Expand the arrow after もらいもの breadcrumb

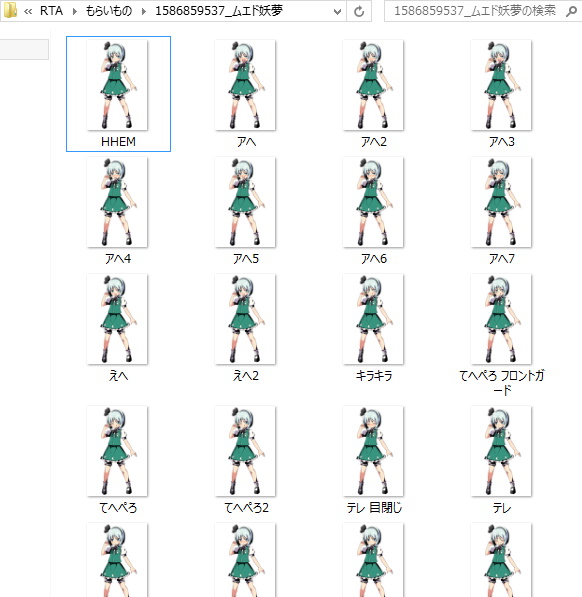click(144, 11)
